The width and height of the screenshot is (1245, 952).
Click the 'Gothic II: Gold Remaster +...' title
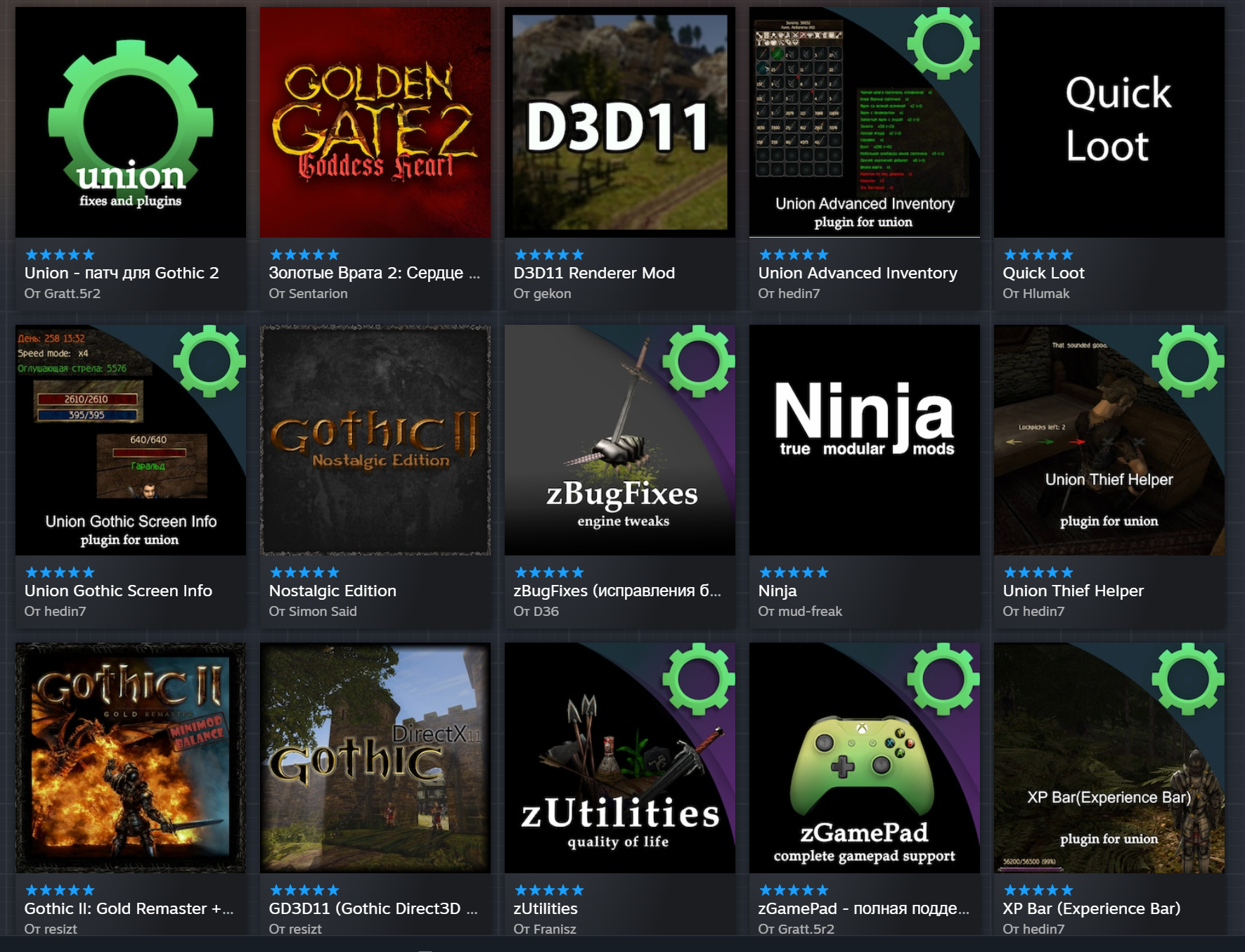coord(129,908)
